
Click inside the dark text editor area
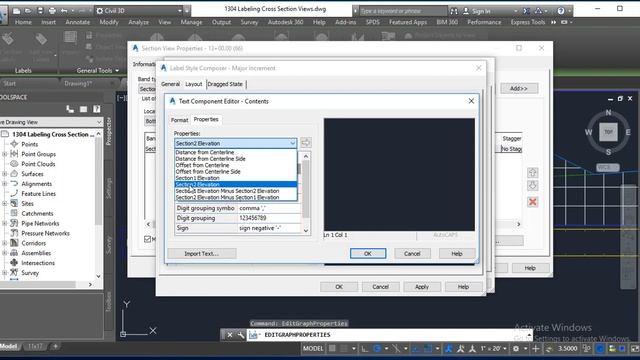[x=399, y=175]
